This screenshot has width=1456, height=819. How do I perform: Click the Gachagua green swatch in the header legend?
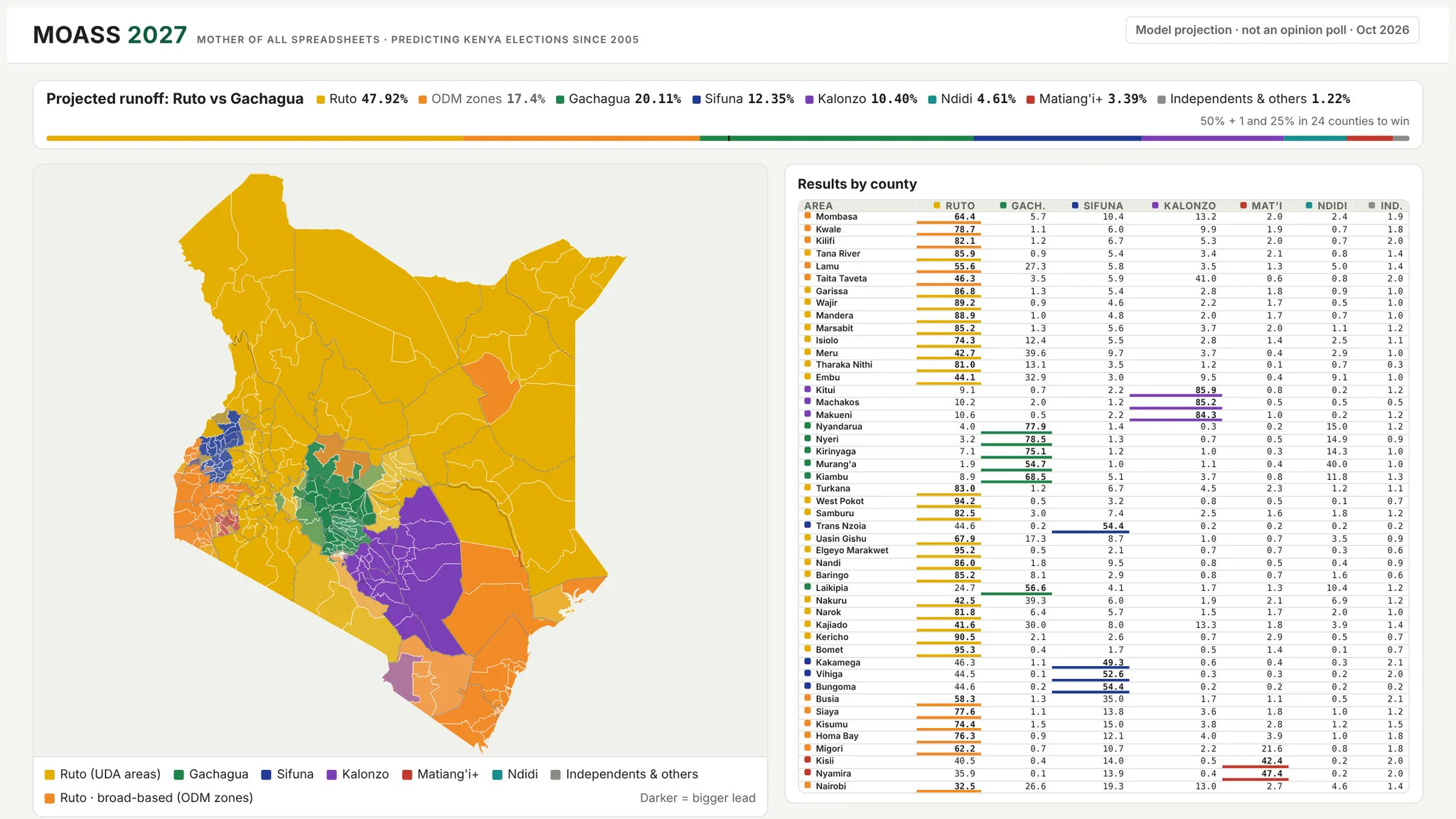[x=560, y=100]
